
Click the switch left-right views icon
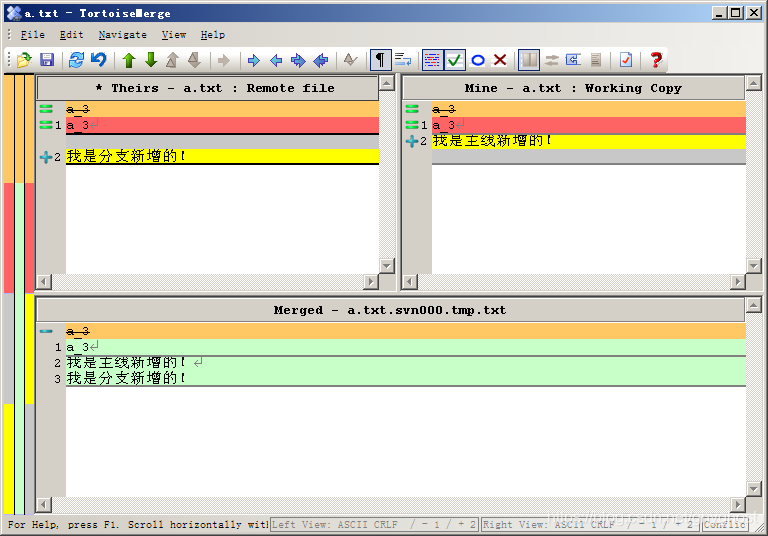tap(552, 60)
